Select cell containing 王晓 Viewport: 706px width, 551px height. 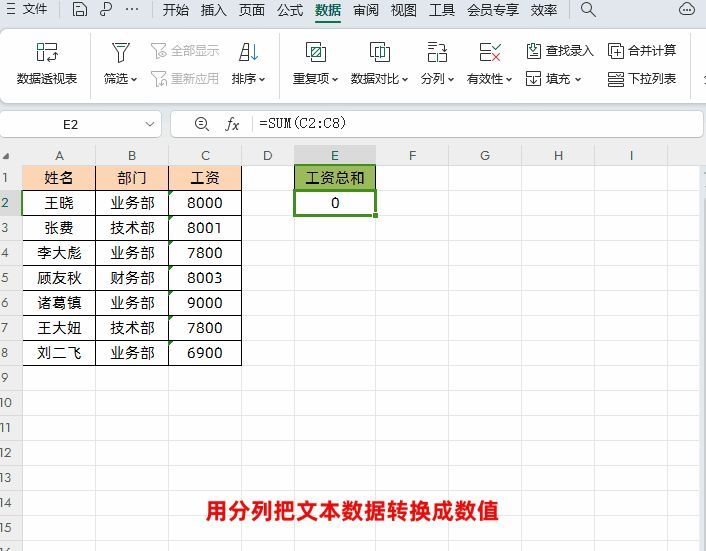point(59,203)
